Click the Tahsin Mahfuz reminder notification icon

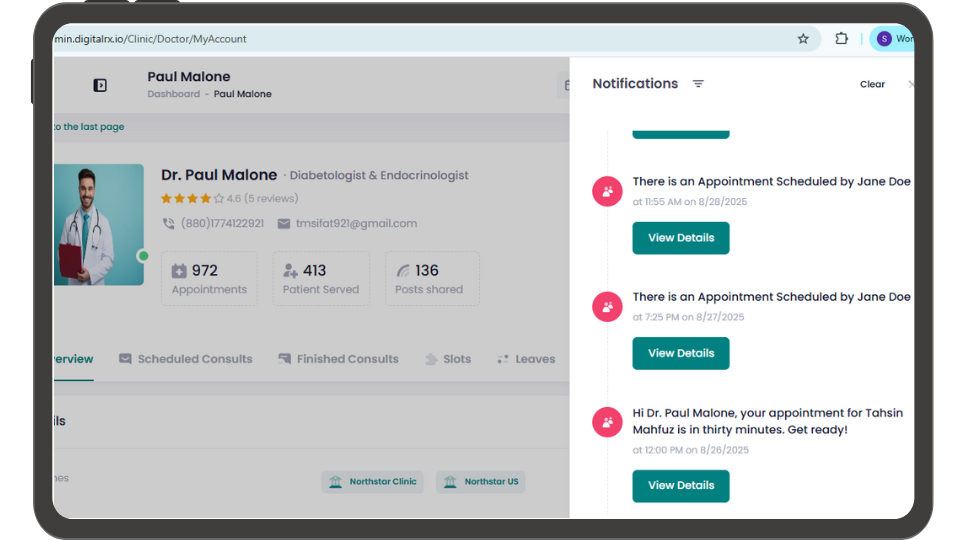pos(607,422)
